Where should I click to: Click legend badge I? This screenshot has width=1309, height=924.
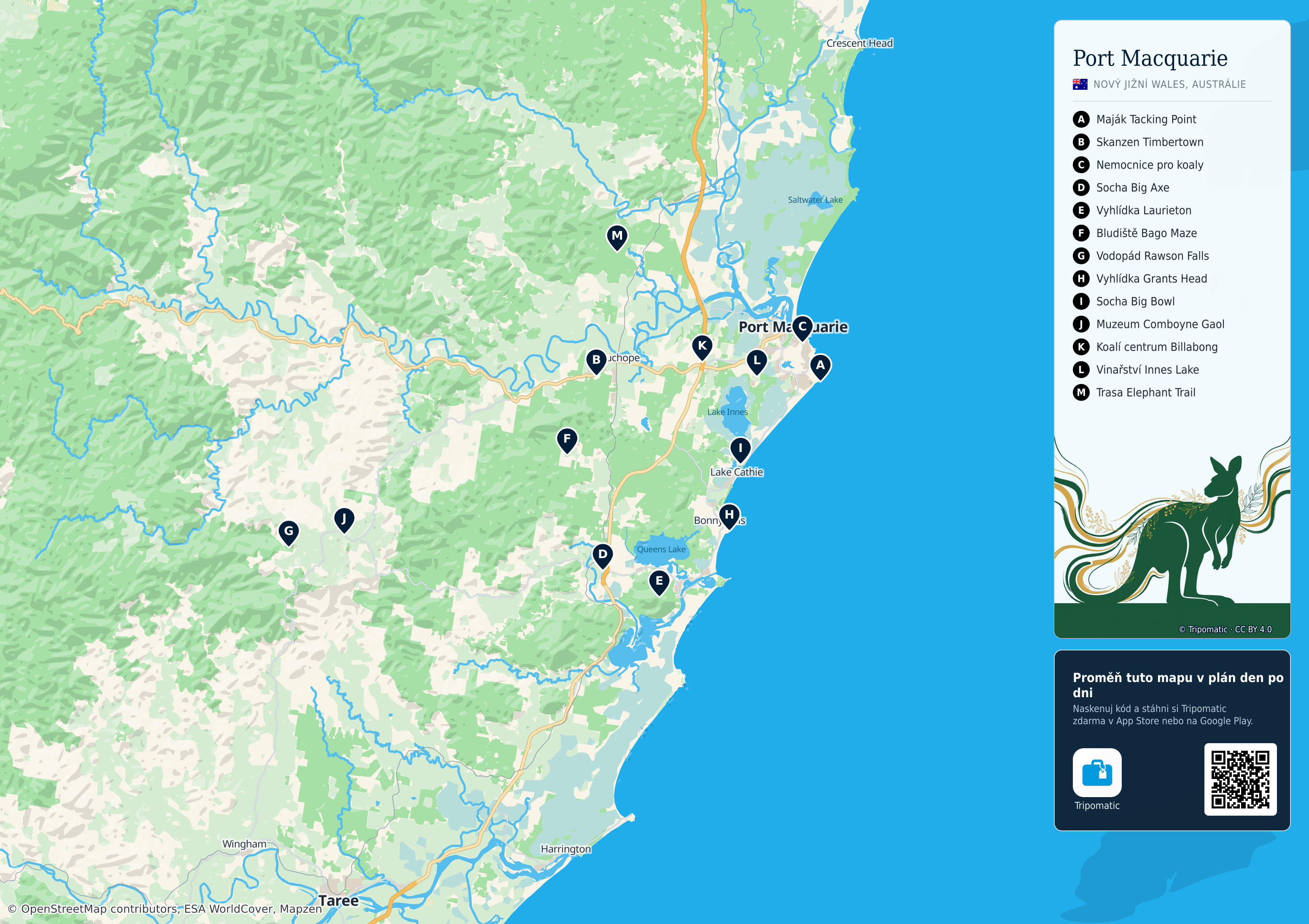[x=1081, y=301]
